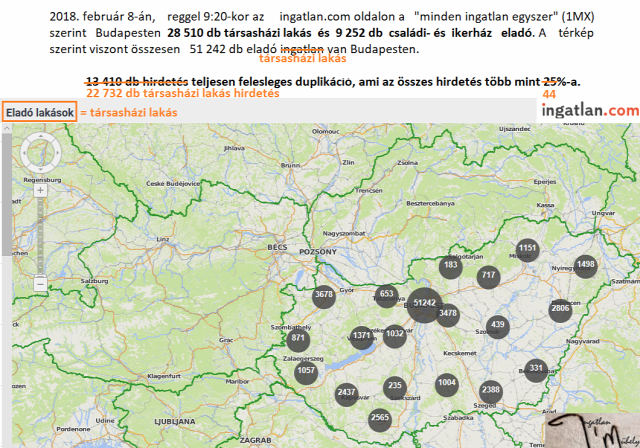Click the 3478 cluster marker

[448, 315]
